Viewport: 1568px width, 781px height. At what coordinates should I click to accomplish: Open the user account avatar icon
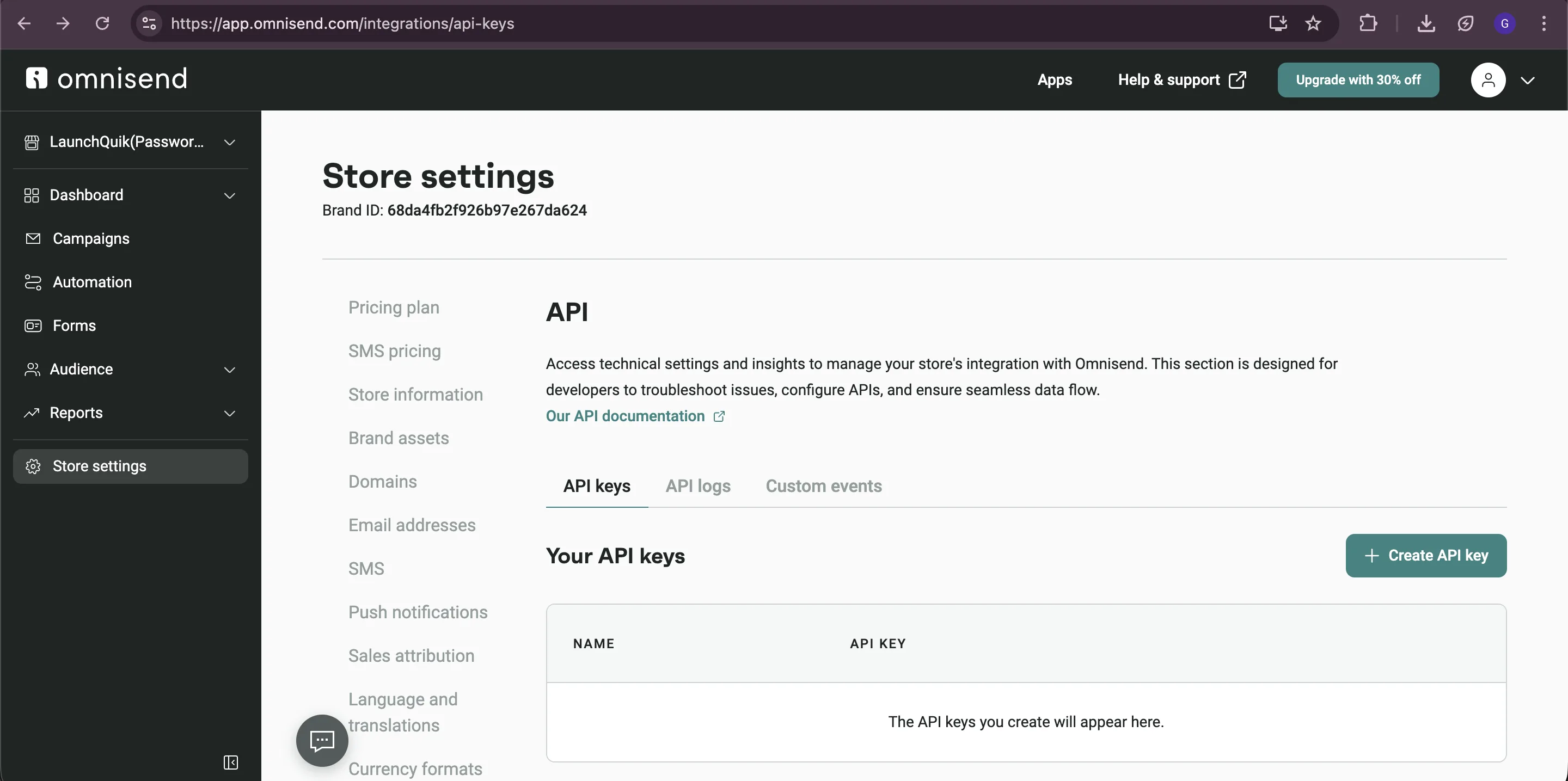(x=1489, y=79)
